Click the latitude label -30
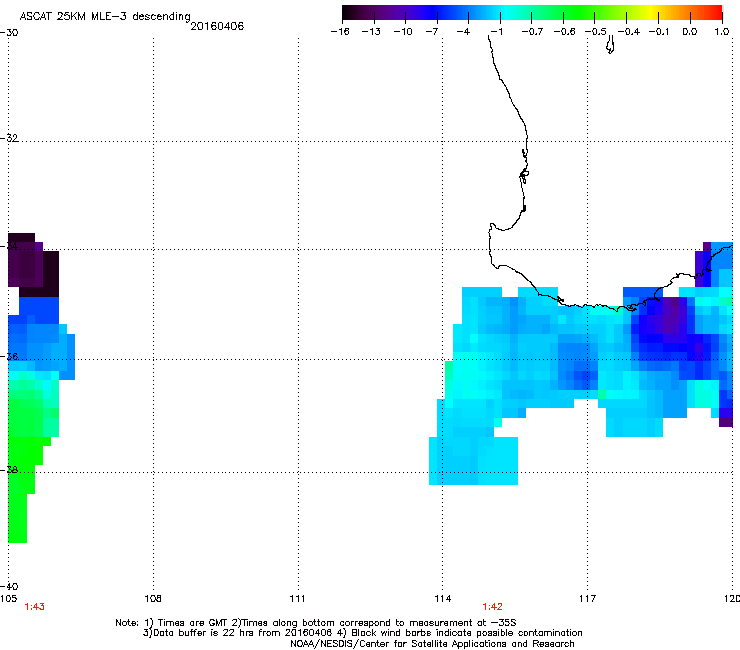The image size is (740, 650). (x=9, y=33)
